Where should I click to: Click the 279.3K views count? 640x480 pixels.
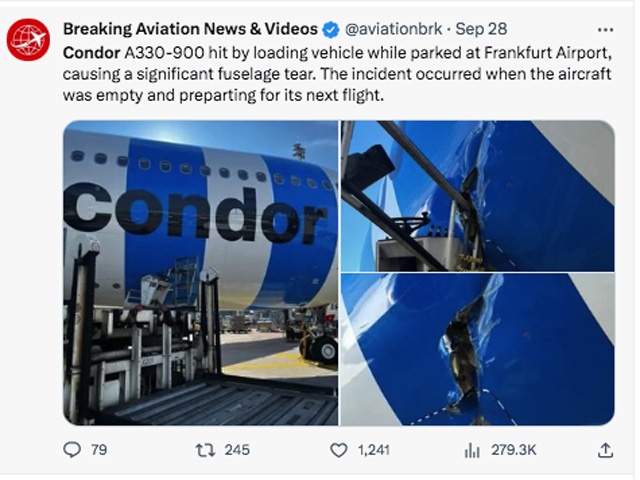[515, 450]
